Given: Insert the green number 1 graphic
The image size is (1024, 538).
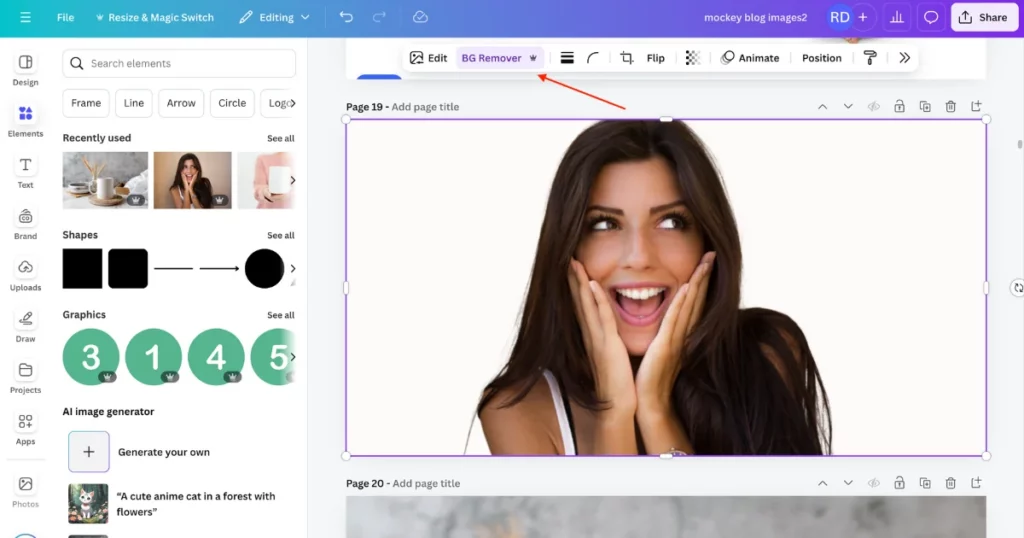Looking at the screenshot, I should tap(153, 357).
